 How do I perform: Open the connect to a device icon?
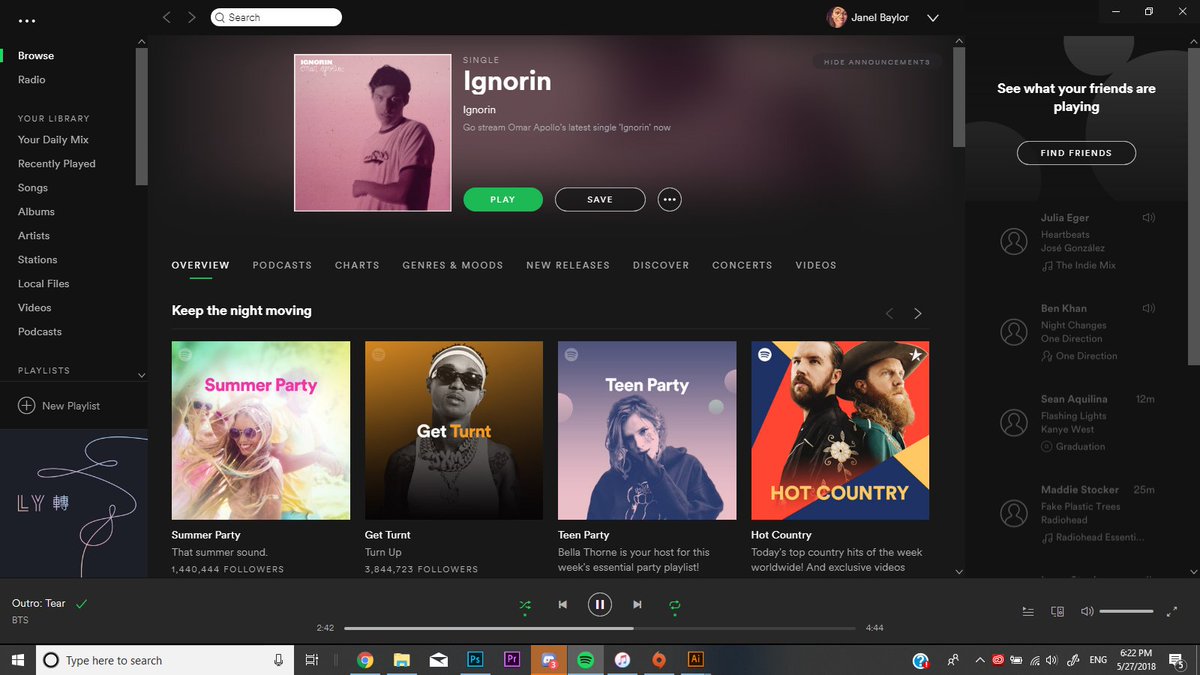point(1057,611)
